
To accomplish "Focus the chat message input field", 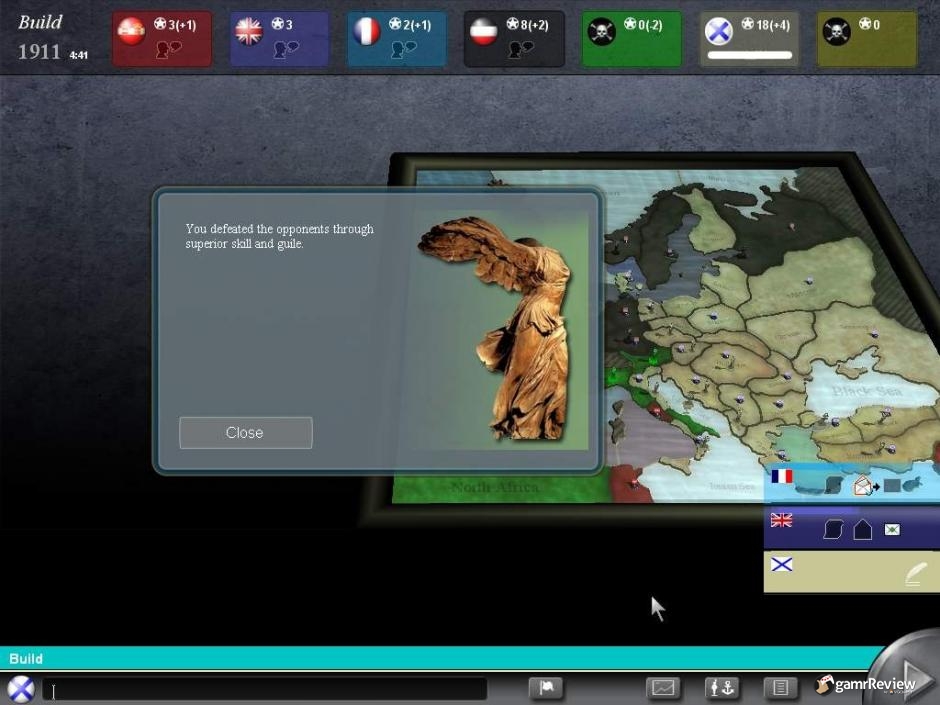I will (x=264, y=688).
